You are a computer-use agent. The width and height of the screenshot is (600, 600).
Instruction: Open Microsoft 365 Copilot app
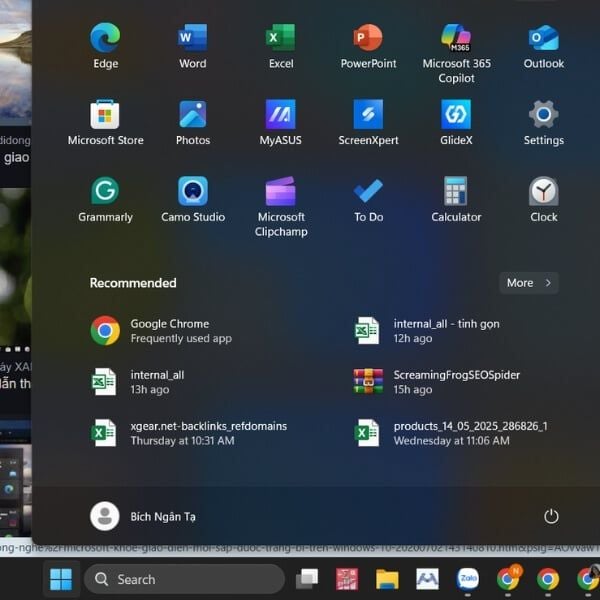pyautogui.click(x=456, y=53)
